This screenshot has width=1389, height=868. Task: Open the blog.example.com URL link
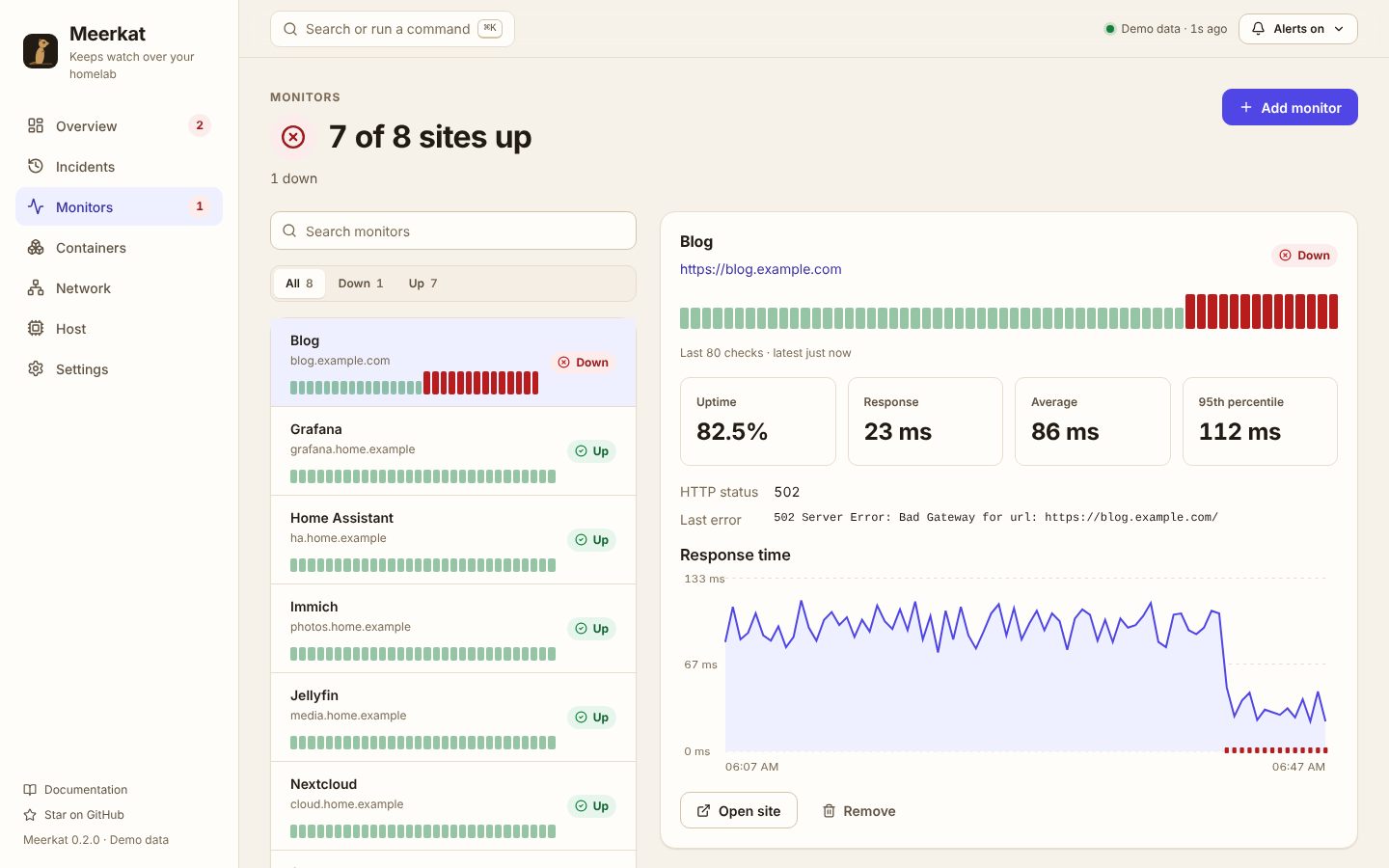760,269
